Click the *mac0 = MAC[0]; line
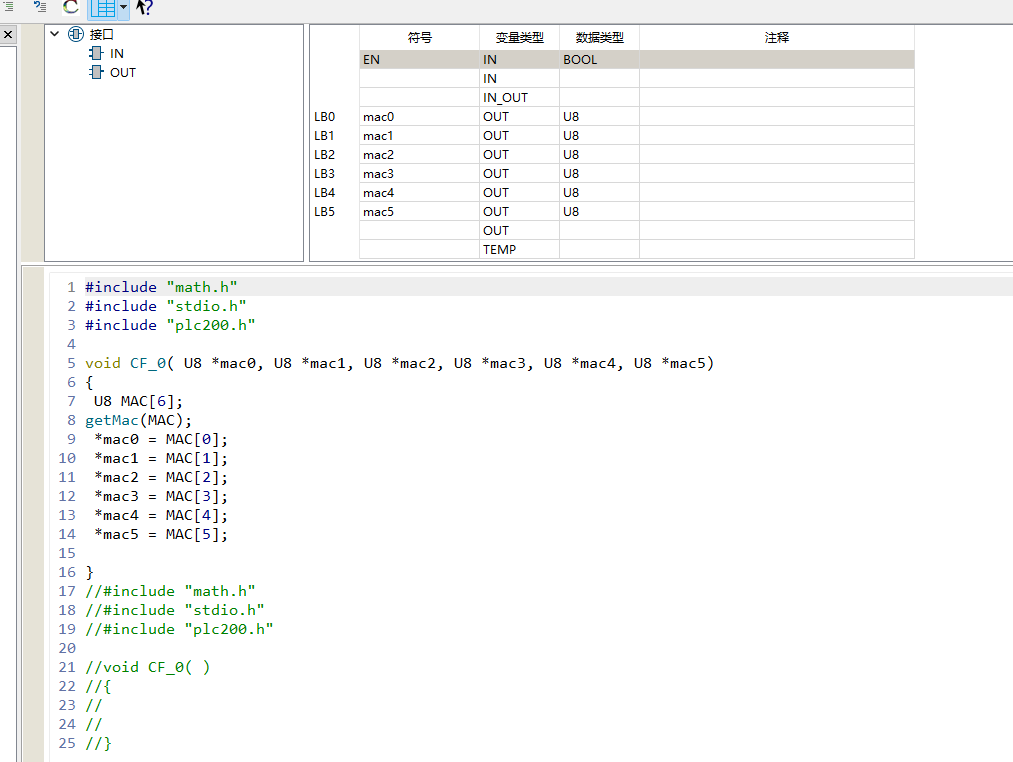This screenshot has height=762, width=1013. (x=161, y=439)
